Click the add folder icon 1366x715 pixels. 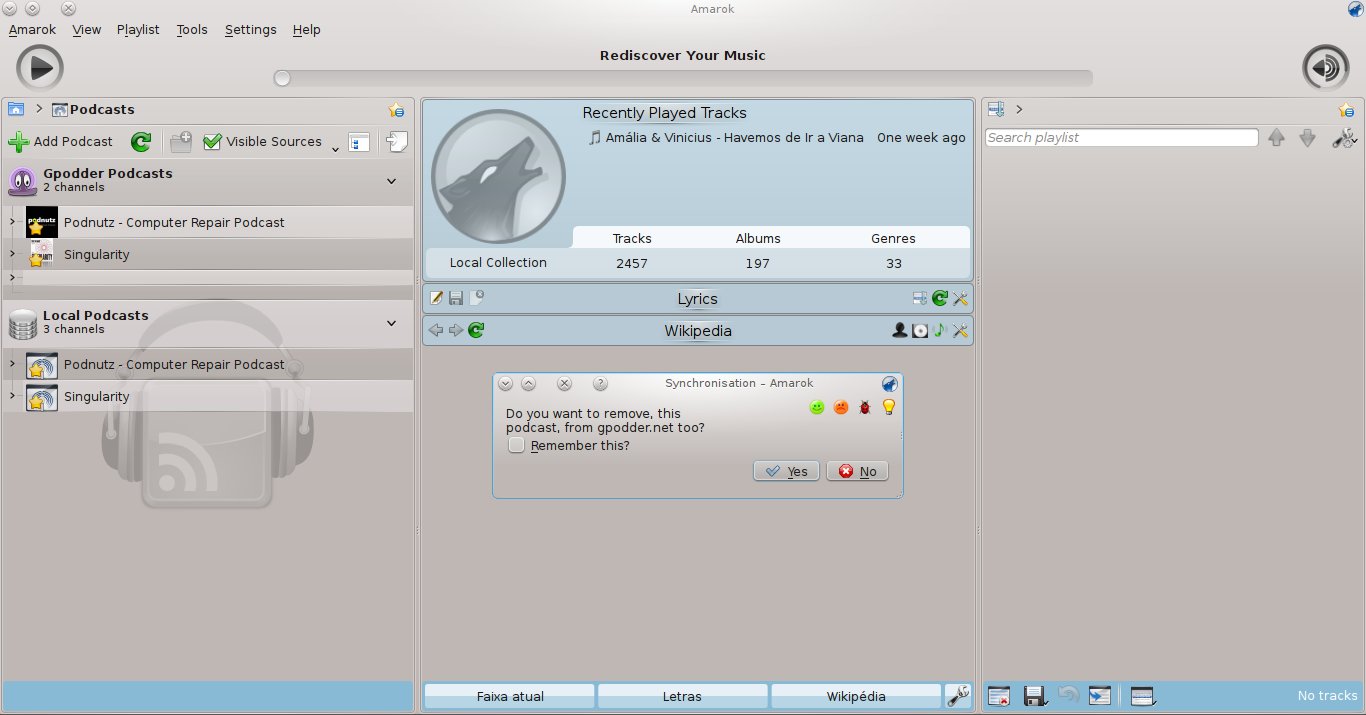tap(181, 142)
